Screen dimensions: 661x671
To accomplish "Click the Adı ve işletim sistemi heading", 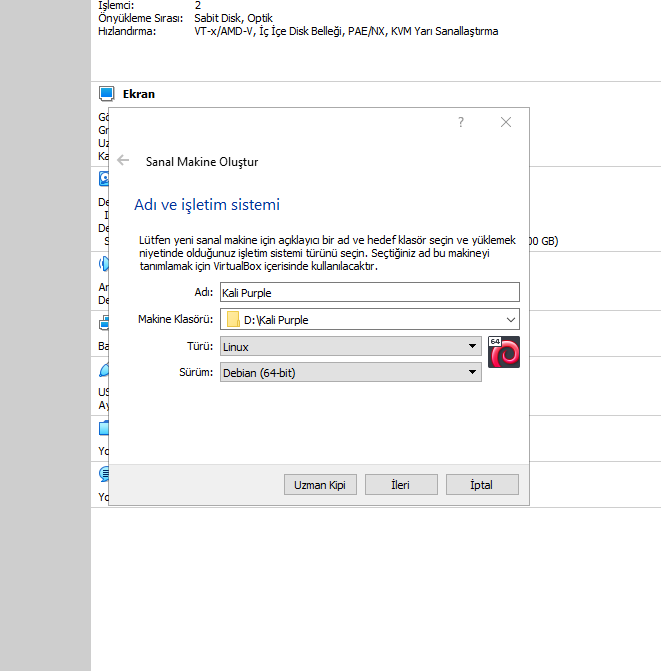I will (207, 205).
